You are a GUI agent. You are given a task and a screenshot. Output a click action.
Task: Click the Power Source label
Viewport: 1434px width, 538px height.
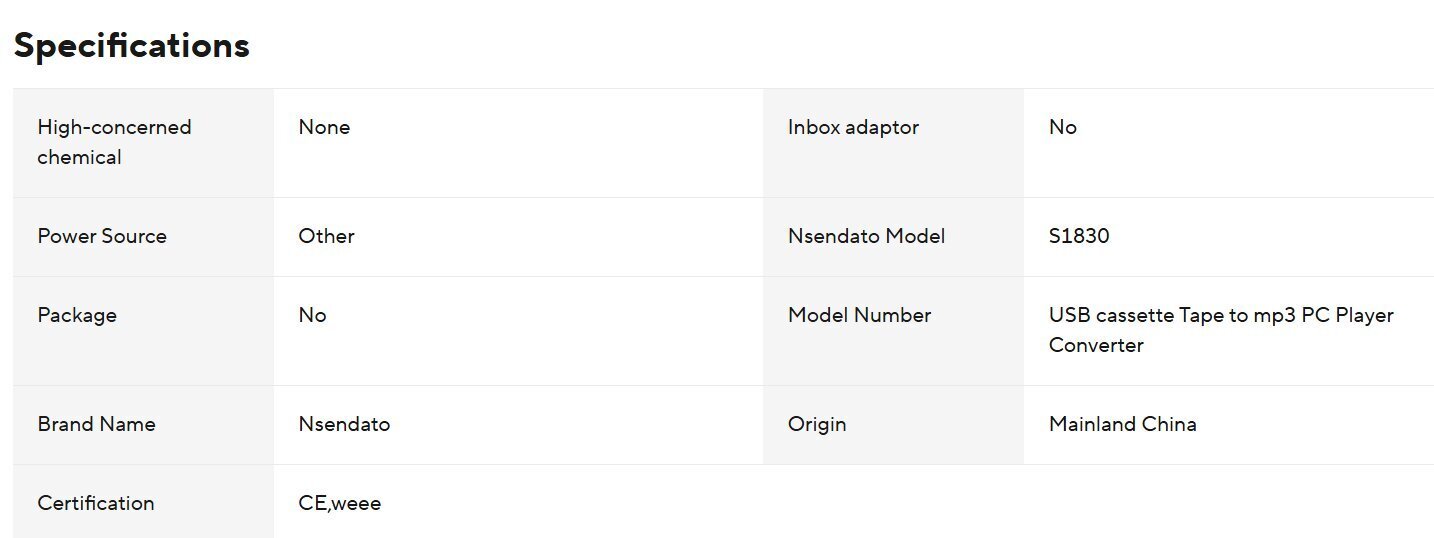(x=102, y=236)
